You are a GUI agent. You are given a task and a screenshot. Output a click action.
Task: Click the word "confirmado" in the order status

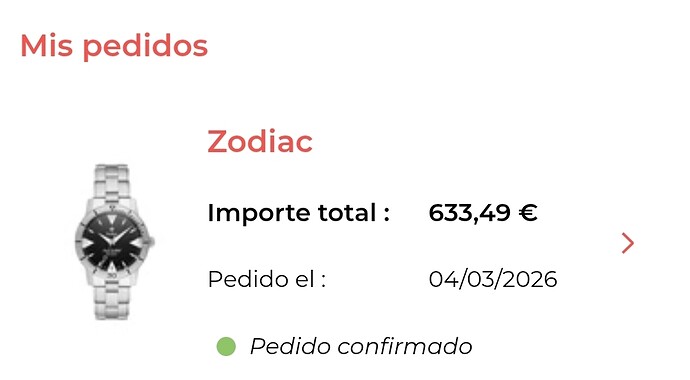[405, 347]
